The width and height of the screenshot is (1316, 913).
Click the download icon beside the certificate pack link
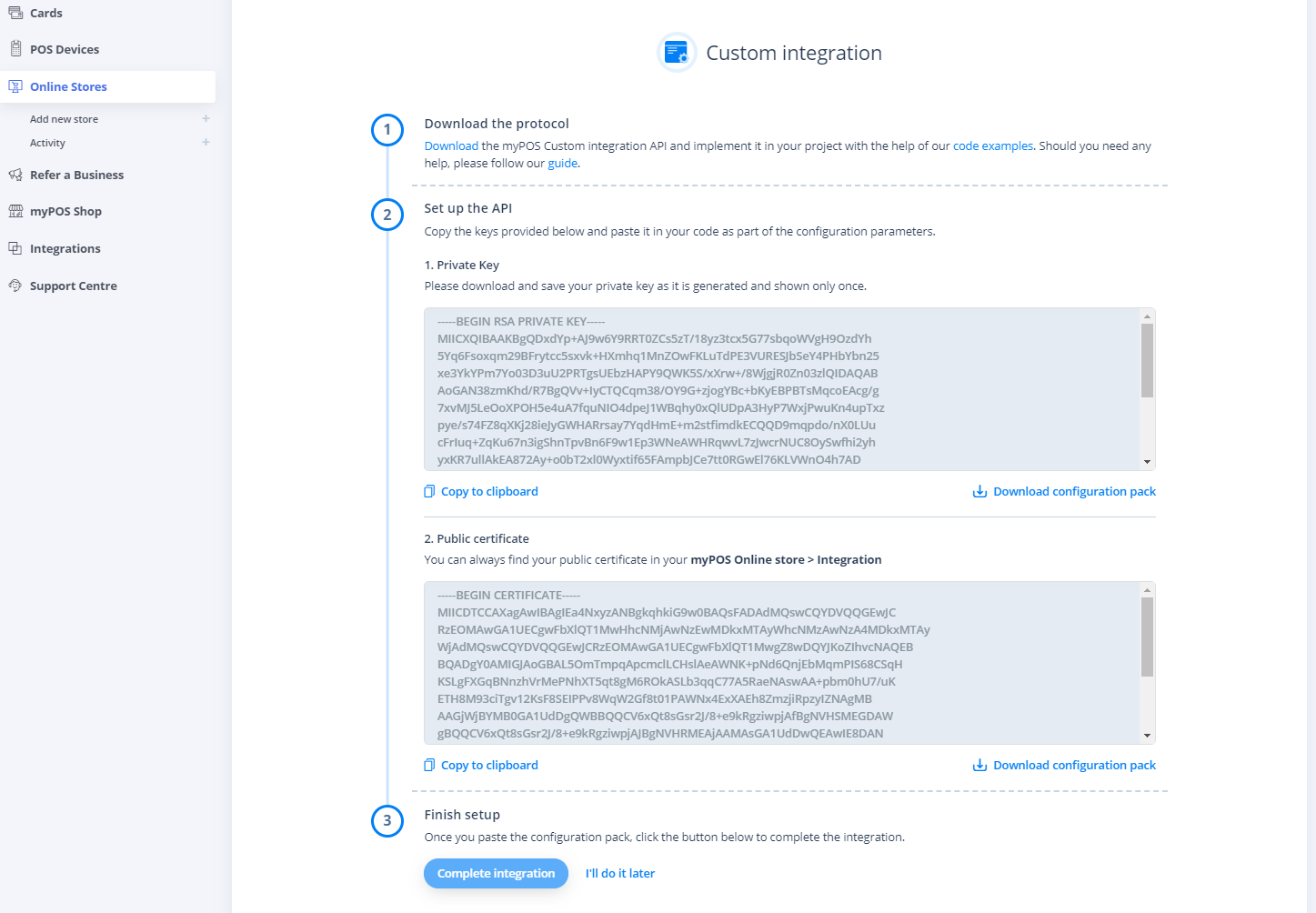pyautogui.click(x=979, y=765)
